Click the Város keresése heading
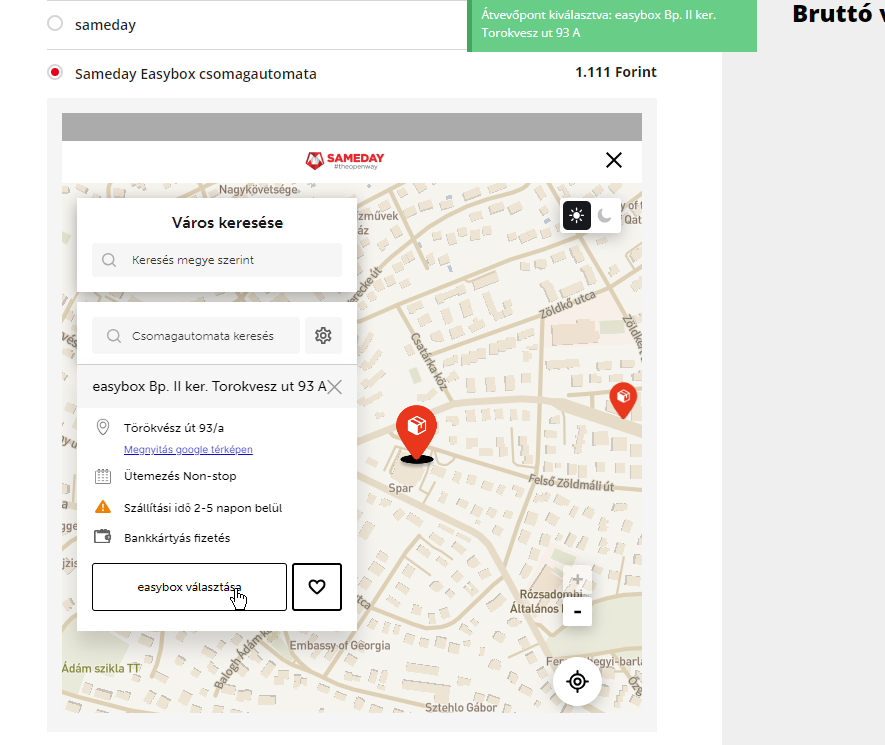 click(227, 222)
